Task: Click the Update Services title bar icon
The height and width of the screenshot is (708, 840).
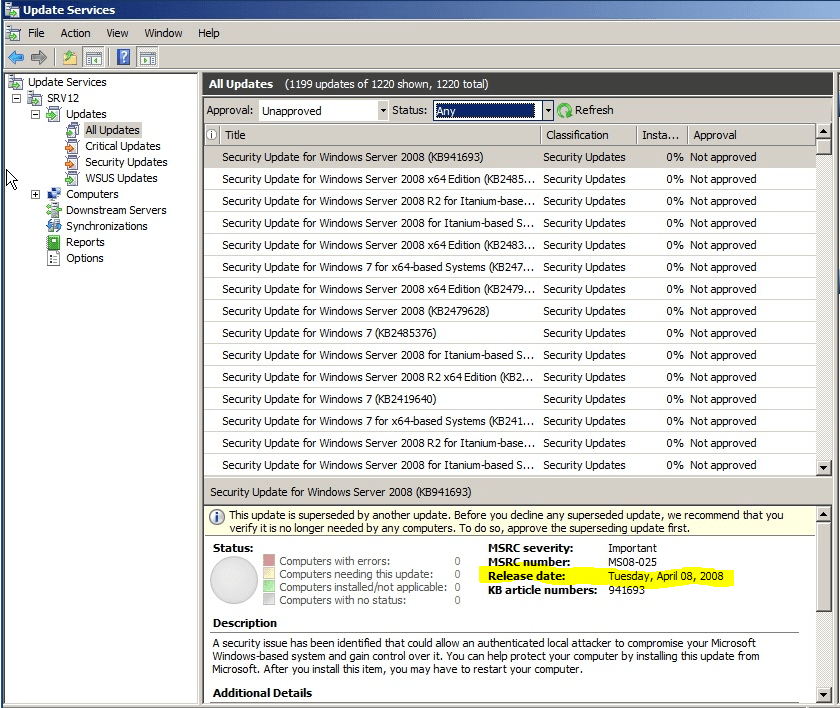Action: coord(12,10)
